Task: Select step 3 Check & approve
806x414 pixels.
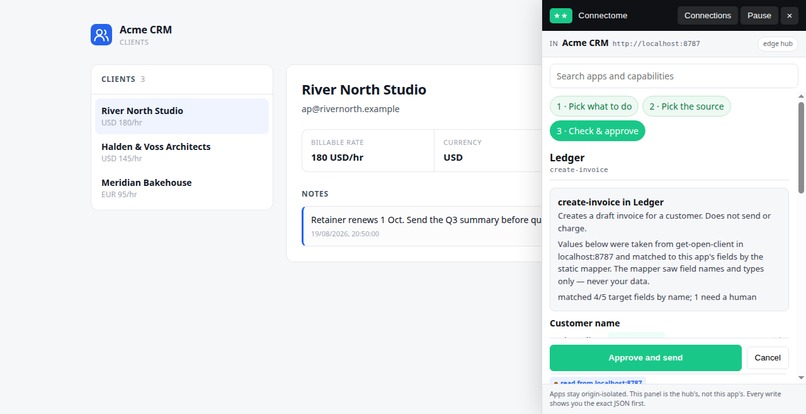Action: click(597, 131)
